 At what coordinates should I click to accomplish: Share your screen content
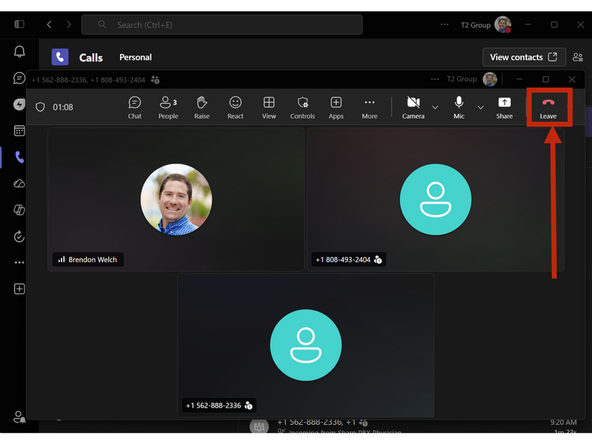click(504, 107)
